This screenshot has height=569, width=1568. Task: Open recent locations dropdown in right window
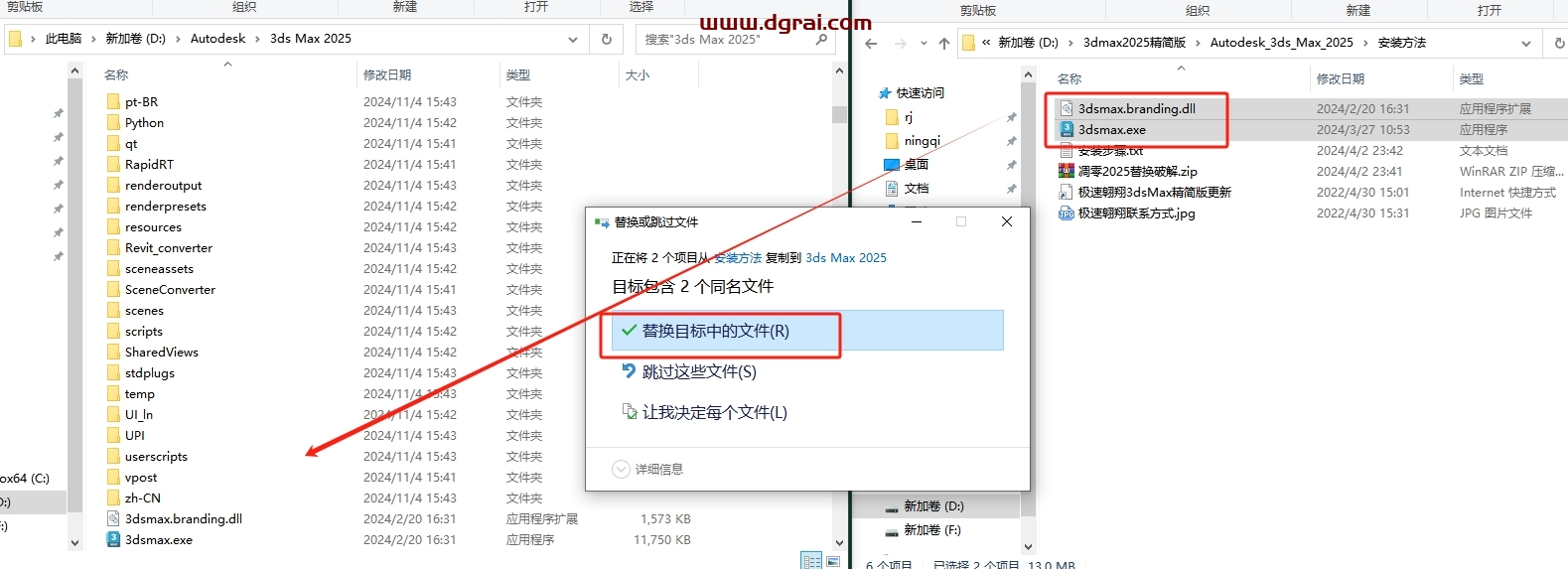[924, 43]
